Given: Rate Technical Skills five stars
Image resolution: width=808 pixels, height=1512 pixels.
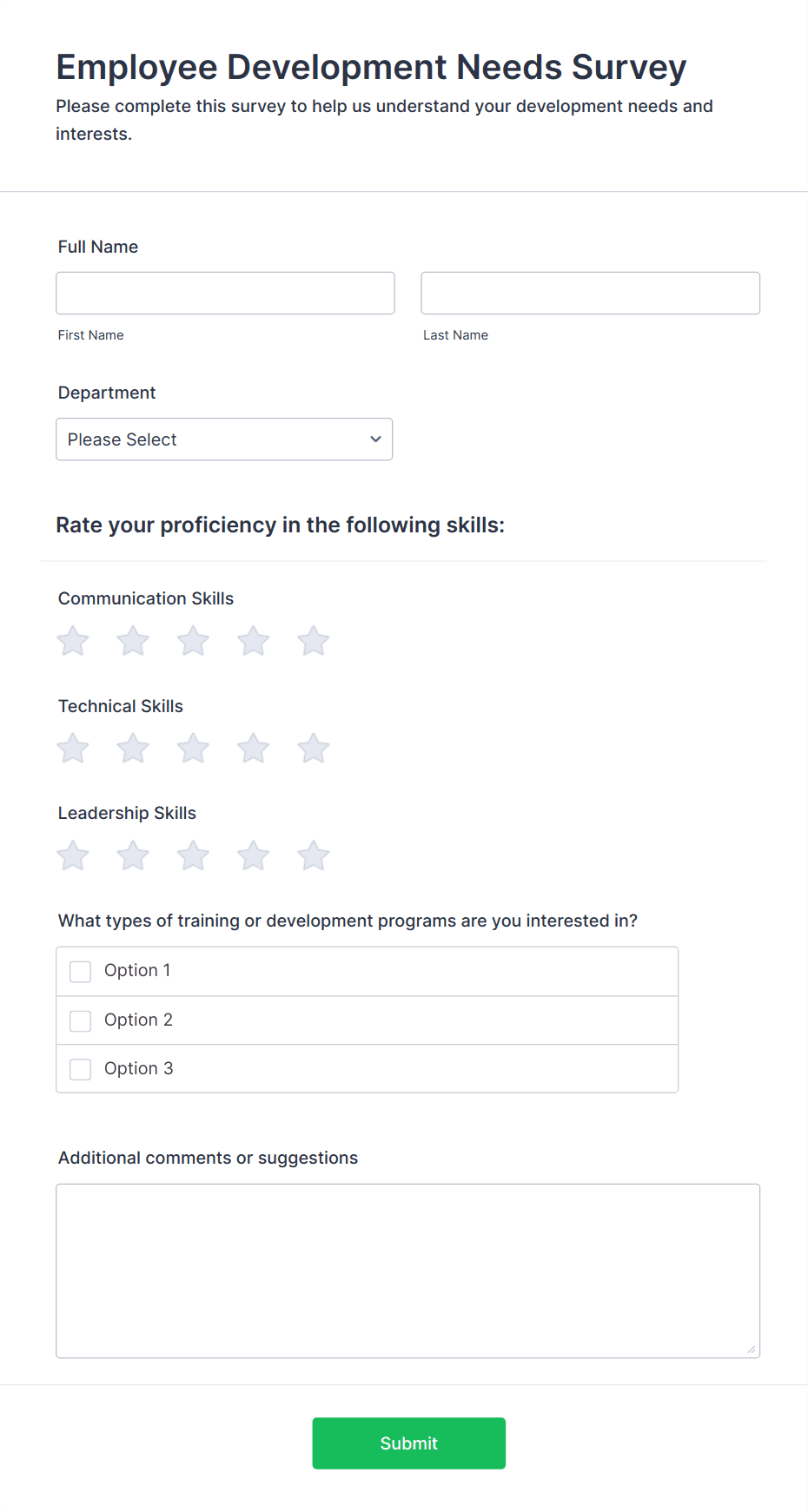Looking at the screenshot, I should pos(313,748).
